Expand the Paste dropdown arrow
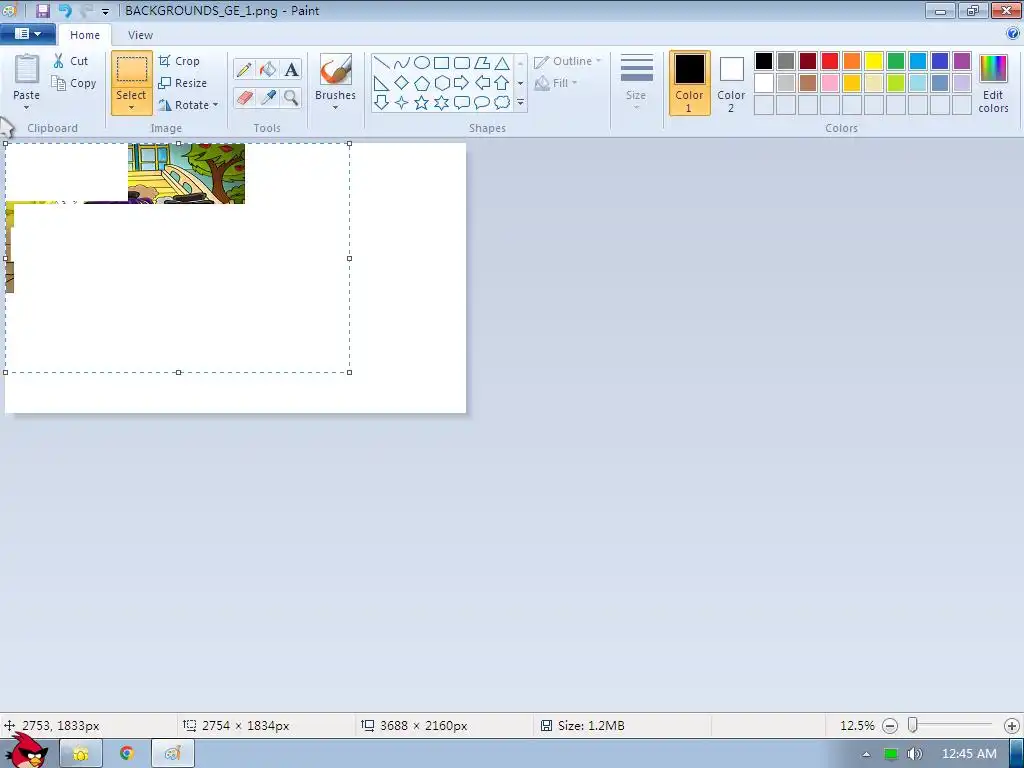 point(27,108)
